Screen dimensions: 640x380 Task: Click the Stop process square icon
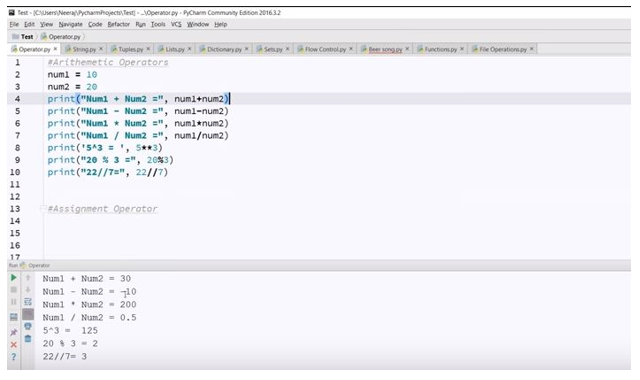click(x=13, y=290)
